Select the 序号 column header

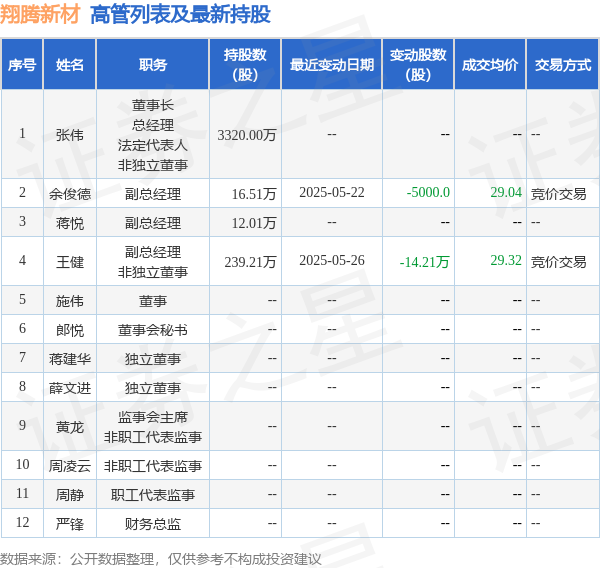point(22,65)
